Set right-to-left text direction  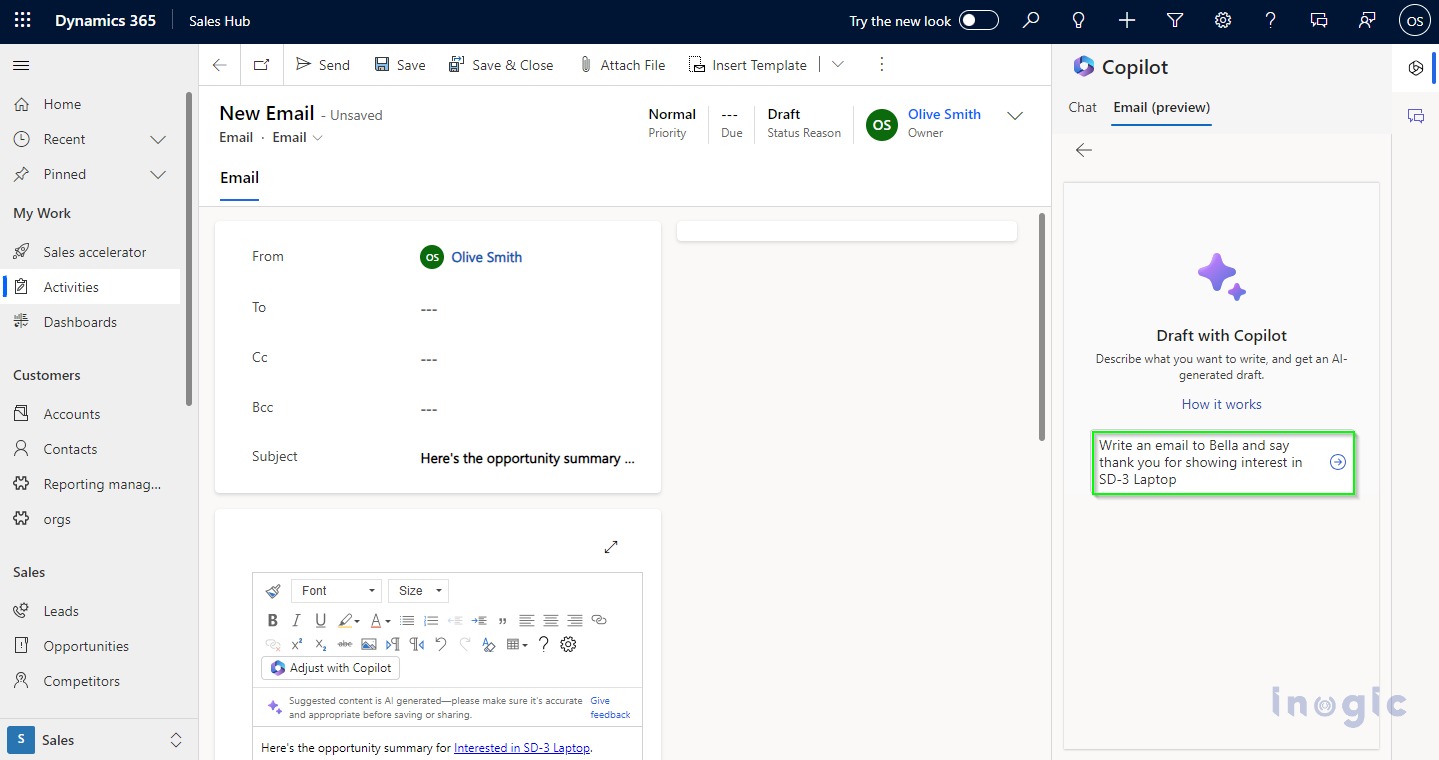(x=417, y=645)
